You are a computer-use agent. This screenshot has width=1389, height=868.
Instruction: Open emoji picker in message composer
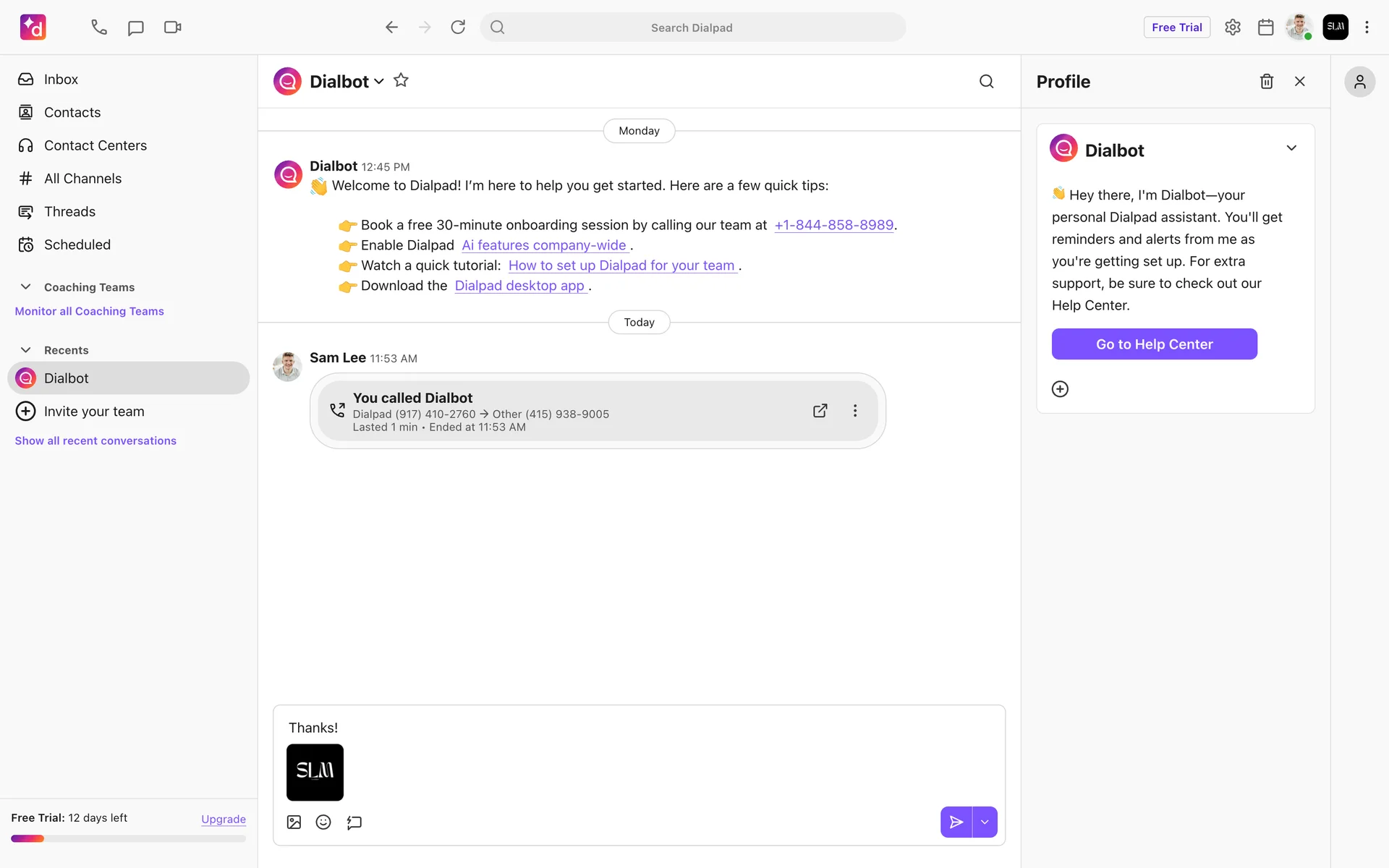coord(323,822)
